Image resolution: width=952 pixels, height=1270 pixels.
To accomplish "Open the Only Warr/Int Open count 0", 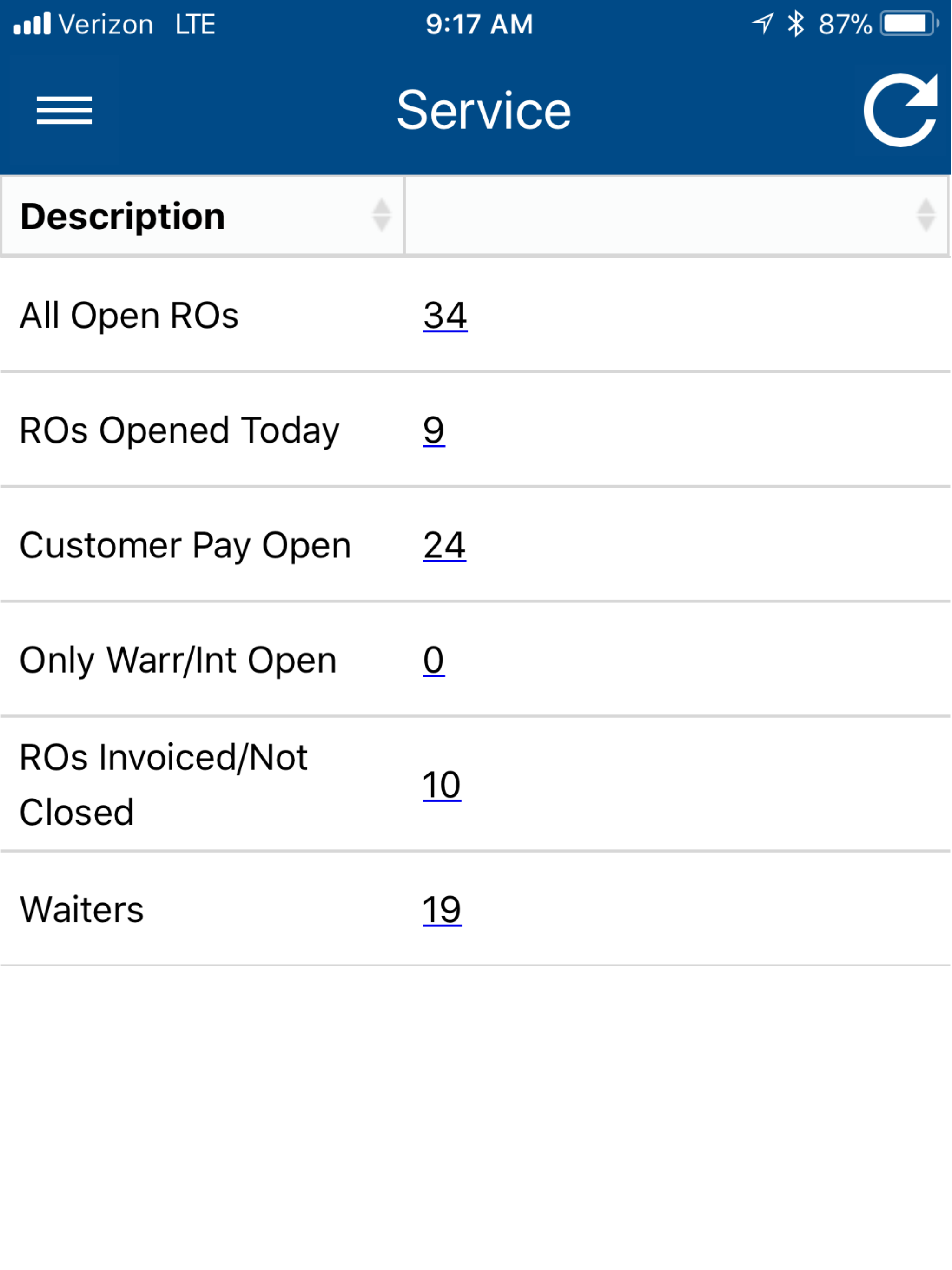I will [434, 660].
